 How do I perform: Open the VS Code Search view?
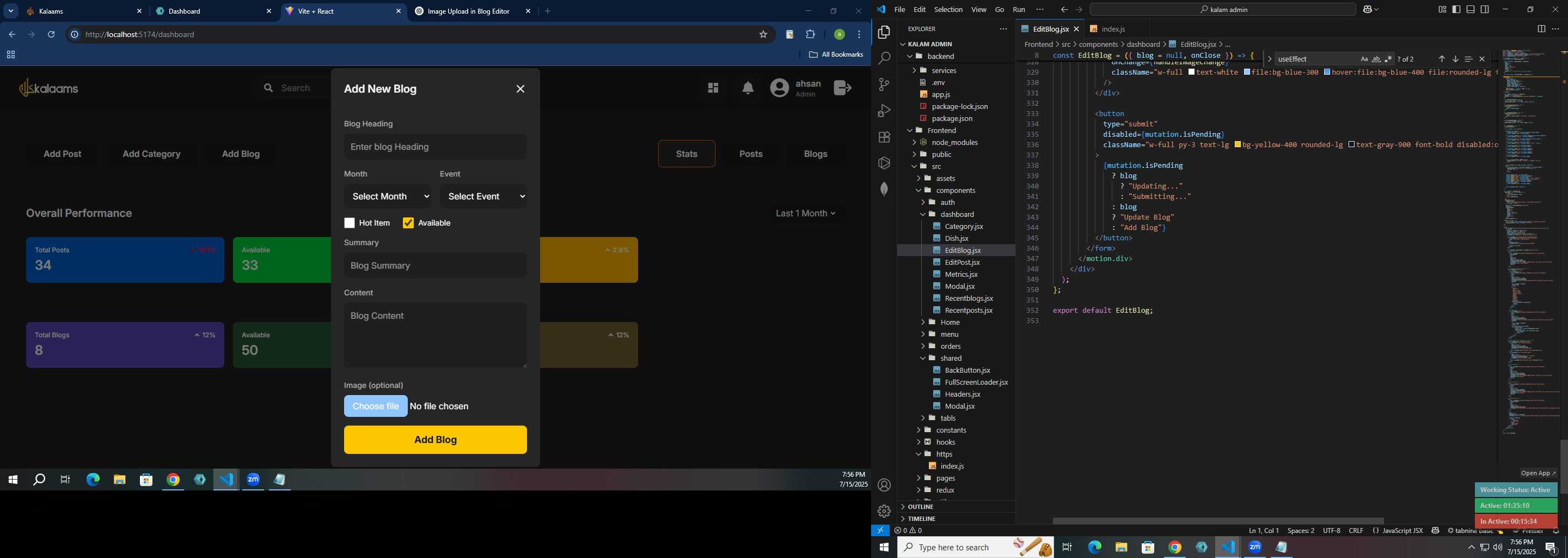click(884, 58)
